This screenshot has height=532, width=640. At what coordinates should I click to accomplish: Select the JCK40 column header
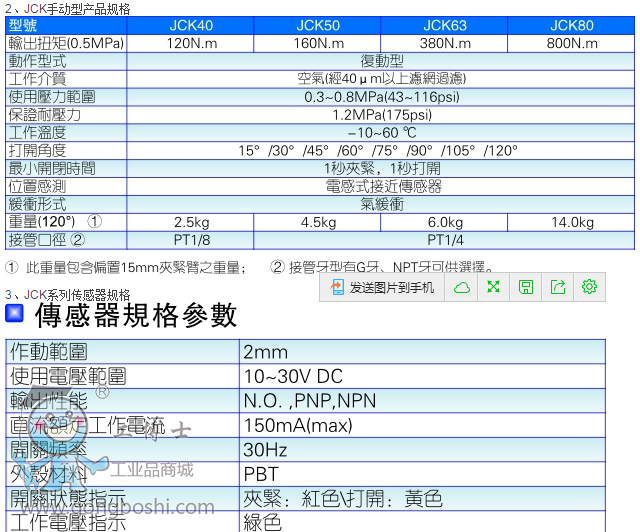pos(190,26)
